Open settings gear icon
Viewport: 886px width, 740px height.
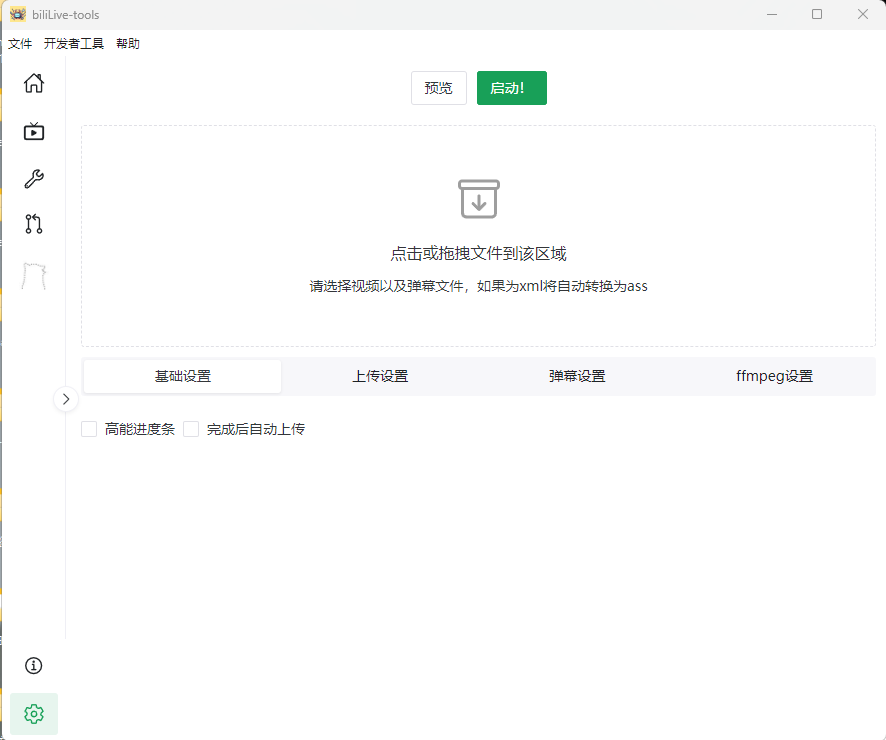point(34,714)
